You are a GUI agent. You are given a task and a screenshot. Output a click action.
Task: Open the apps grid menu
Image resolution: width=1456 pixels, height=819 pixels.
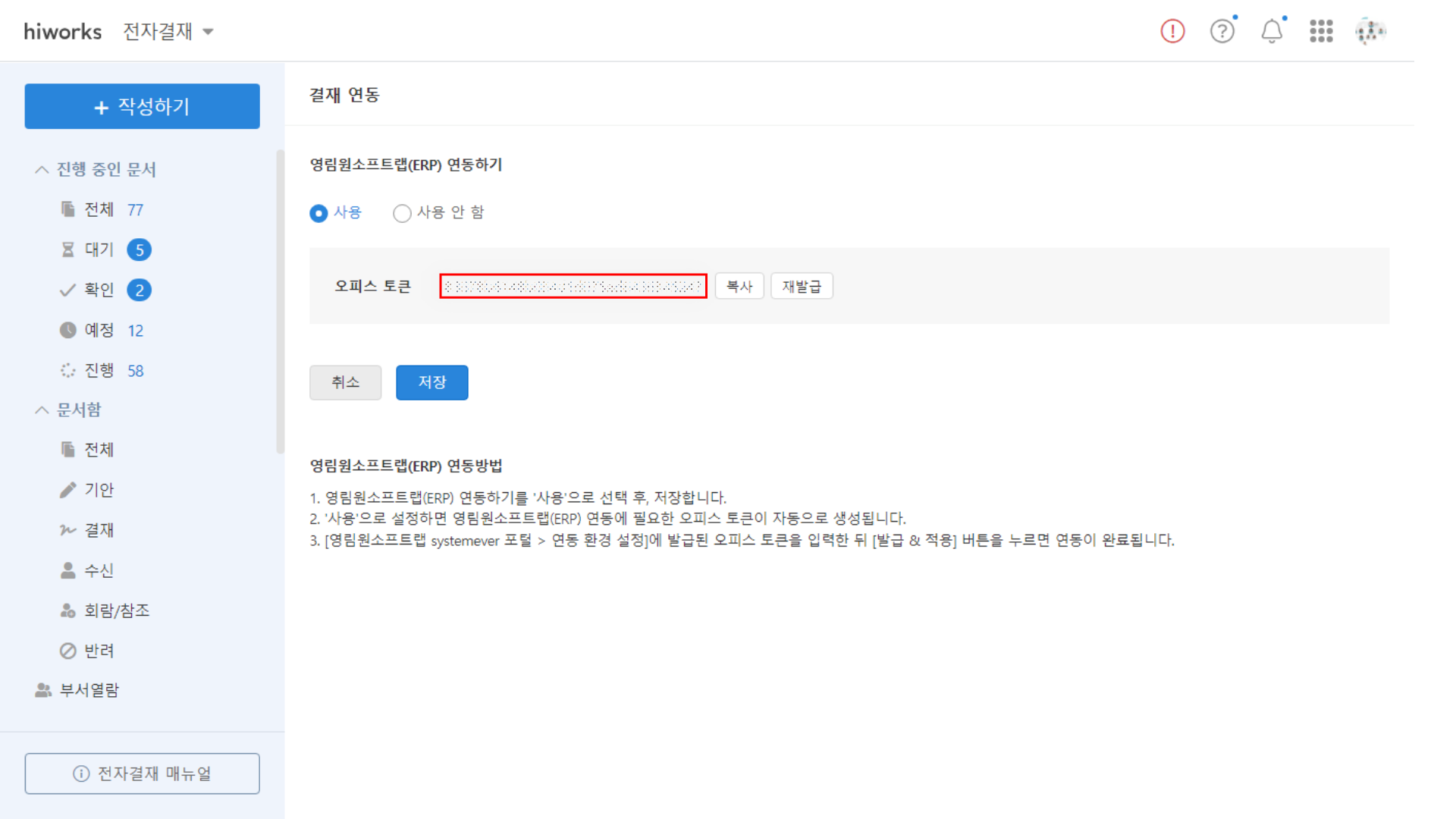[x=1321, y=31]
